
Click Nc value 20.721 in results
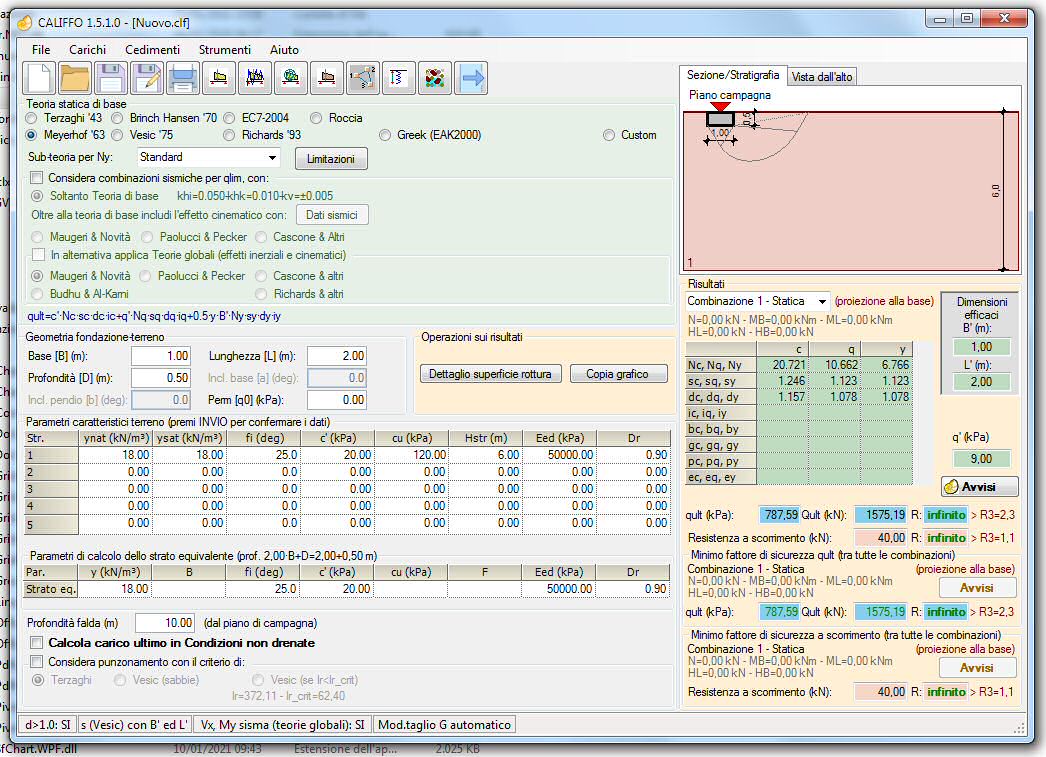click(782, 365)
